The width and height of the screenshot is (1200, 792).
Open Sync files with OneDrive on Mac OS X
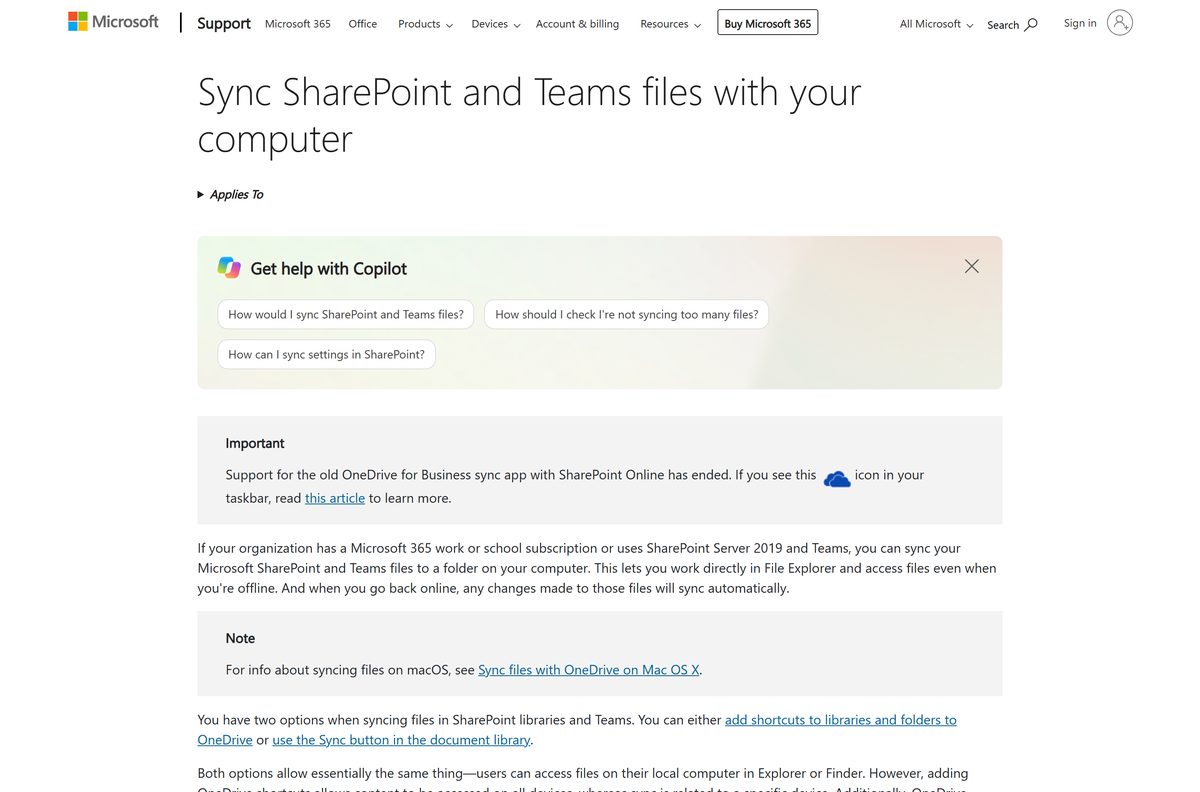589,670
